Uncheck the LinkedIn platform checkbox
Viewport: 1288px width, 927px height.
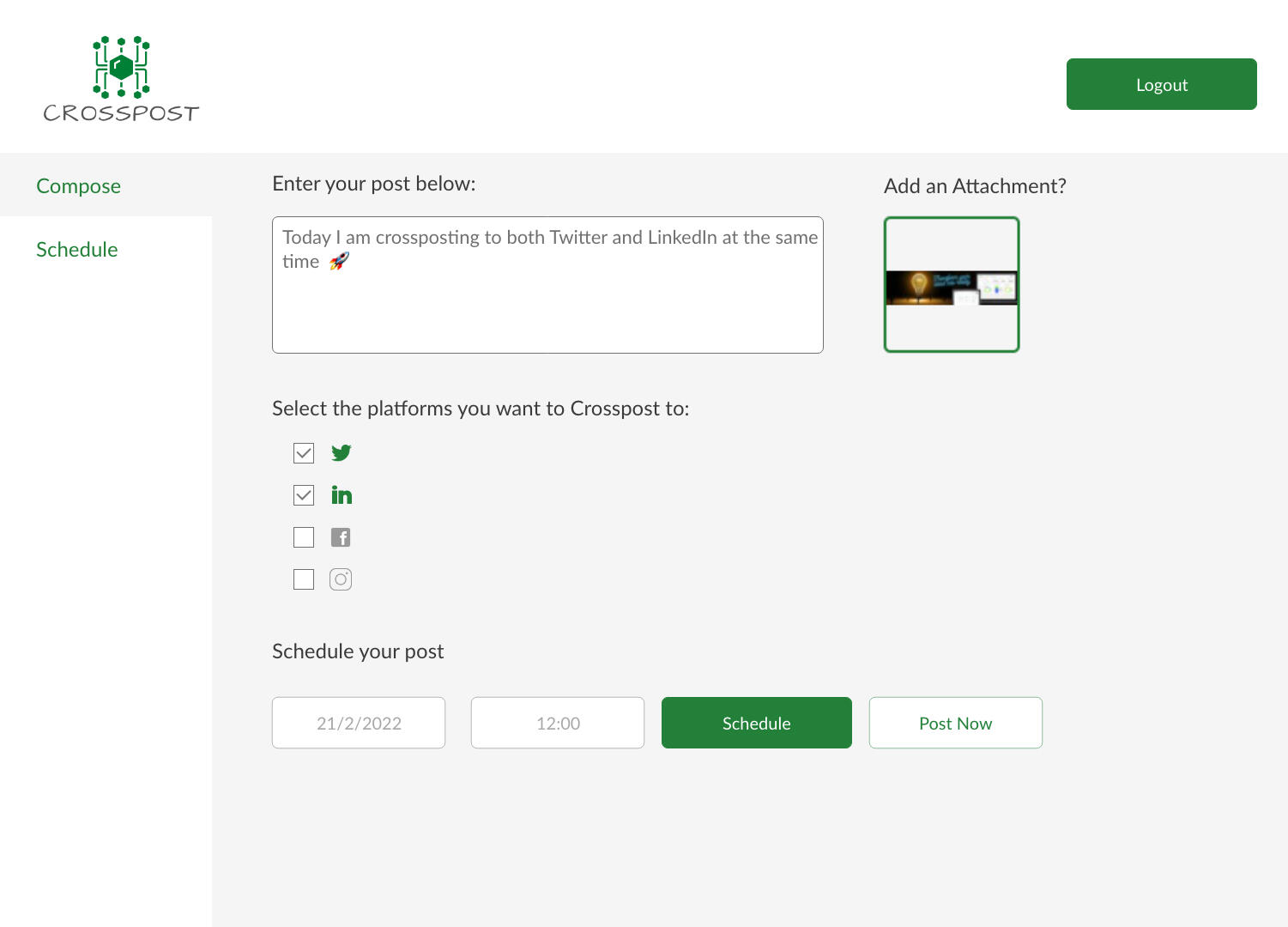click(304, 495)
